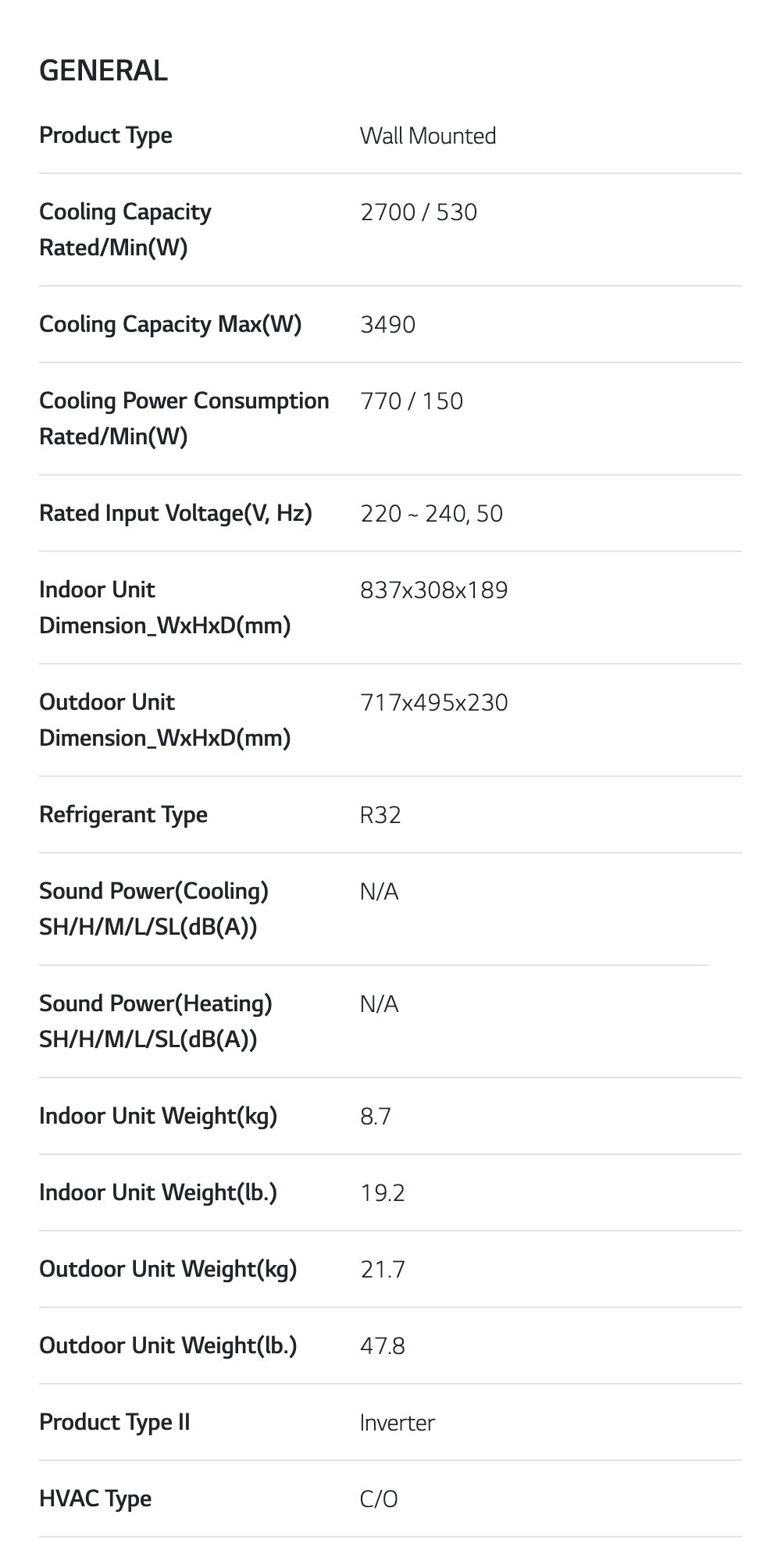This screenshot has width=781, height=1568.
Task: Click the Cooling Capacity Max(W) label
Action: 170,324
